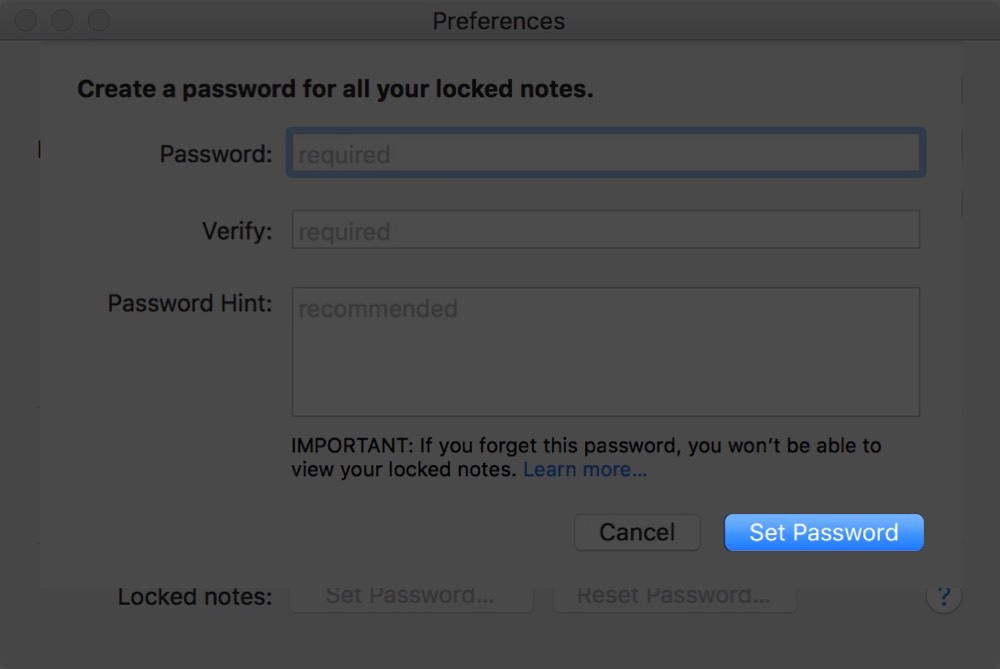
Task: Click the green zoom window button
Action: 96,18
